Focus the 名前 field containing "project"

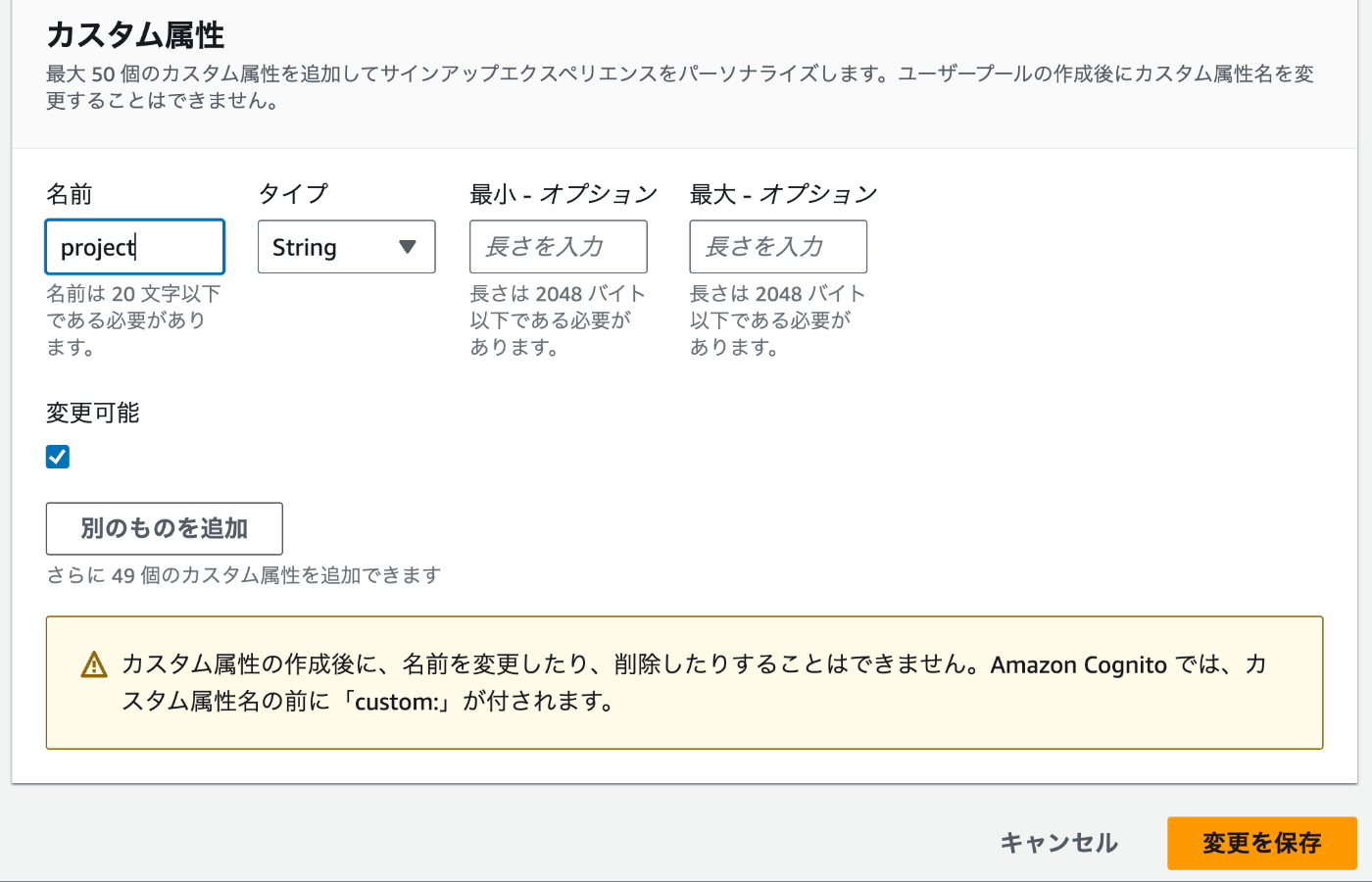(135, 247)
